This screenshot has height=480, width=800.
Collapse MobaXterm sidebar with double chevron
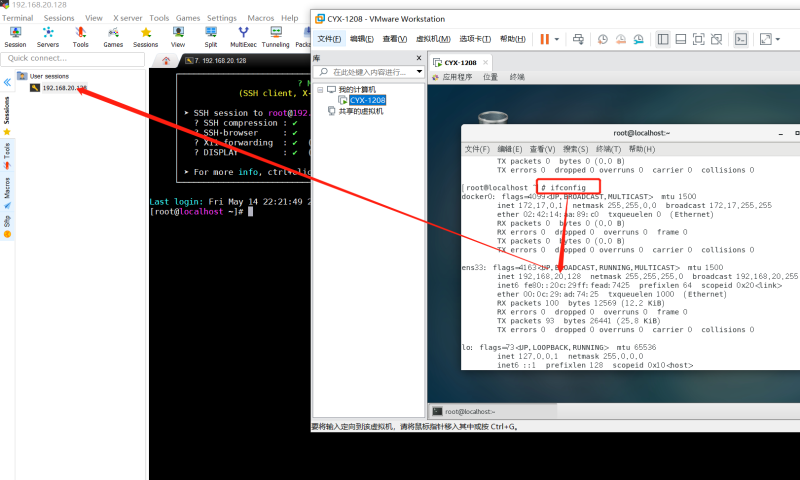click(x=7, y=80)
